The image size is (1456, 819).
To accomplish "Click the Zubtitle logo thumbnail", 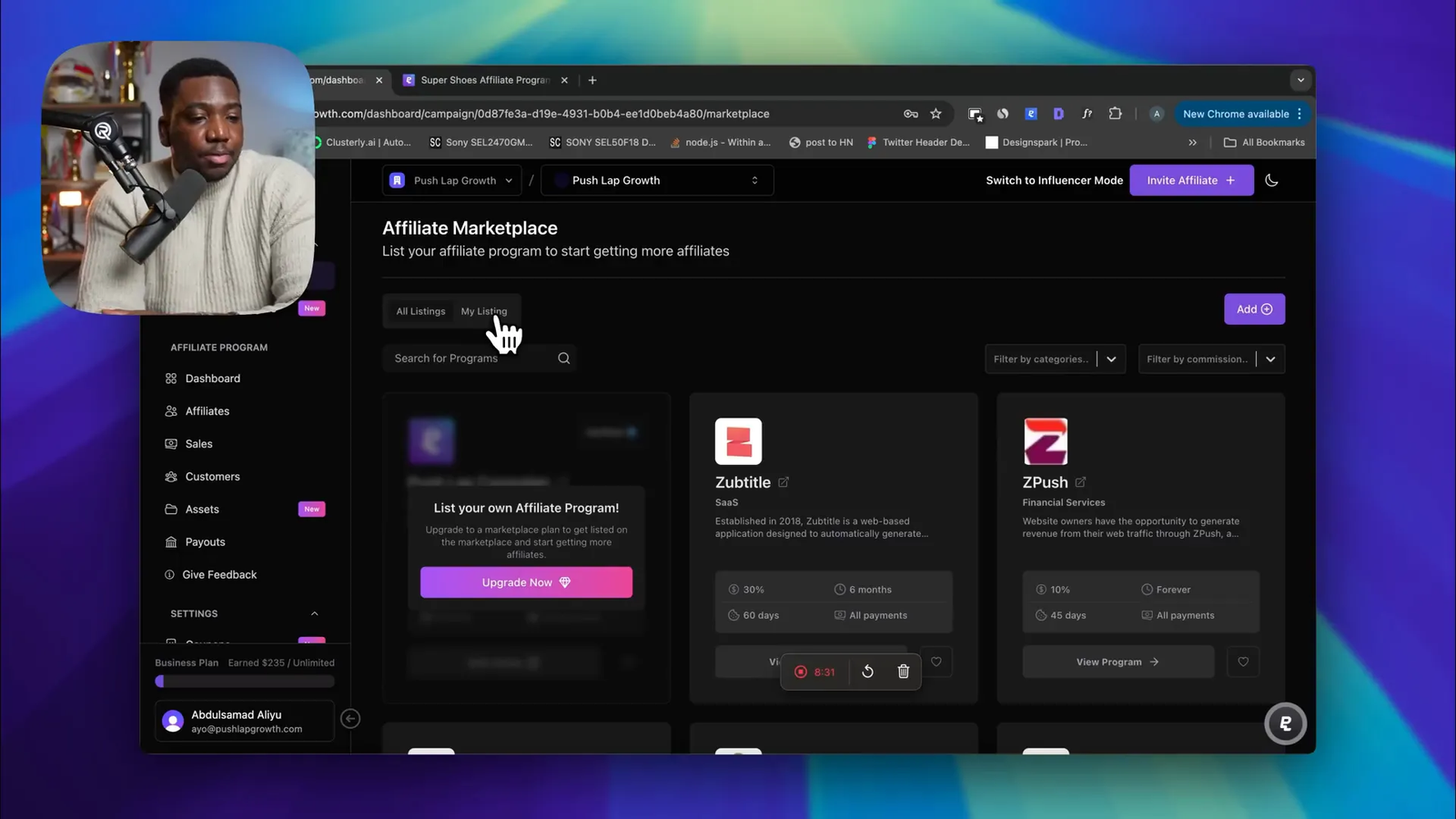I will point(738,441).
